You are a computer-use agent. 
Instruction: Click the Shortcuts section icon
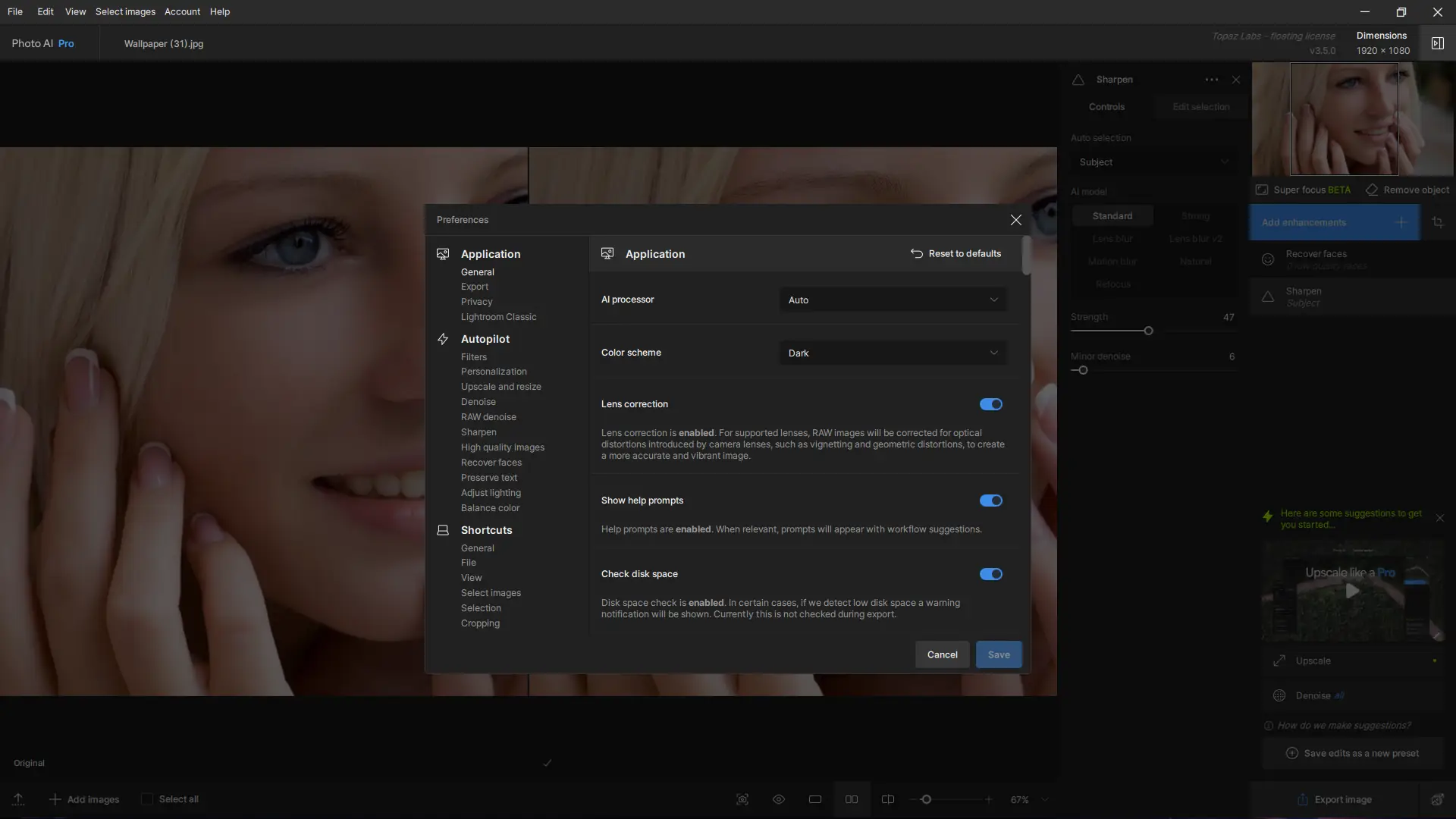(x=443, y=530)
